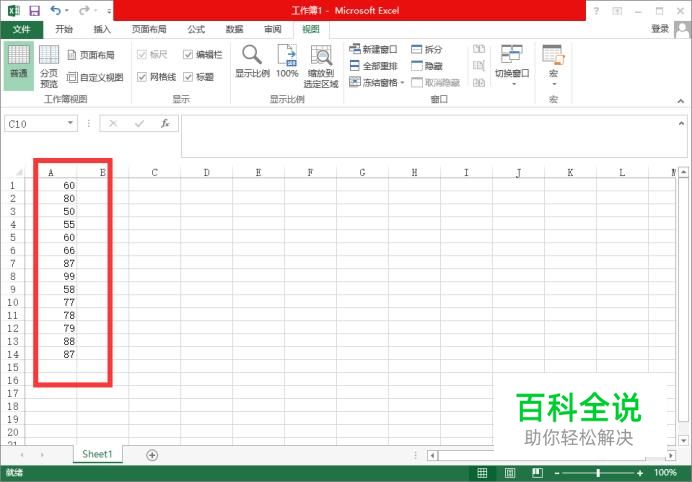This screenshot has width=692, height=482.
Task: Click Zoom to Selection (缩放到选定区域)
Action: [321, 66]
